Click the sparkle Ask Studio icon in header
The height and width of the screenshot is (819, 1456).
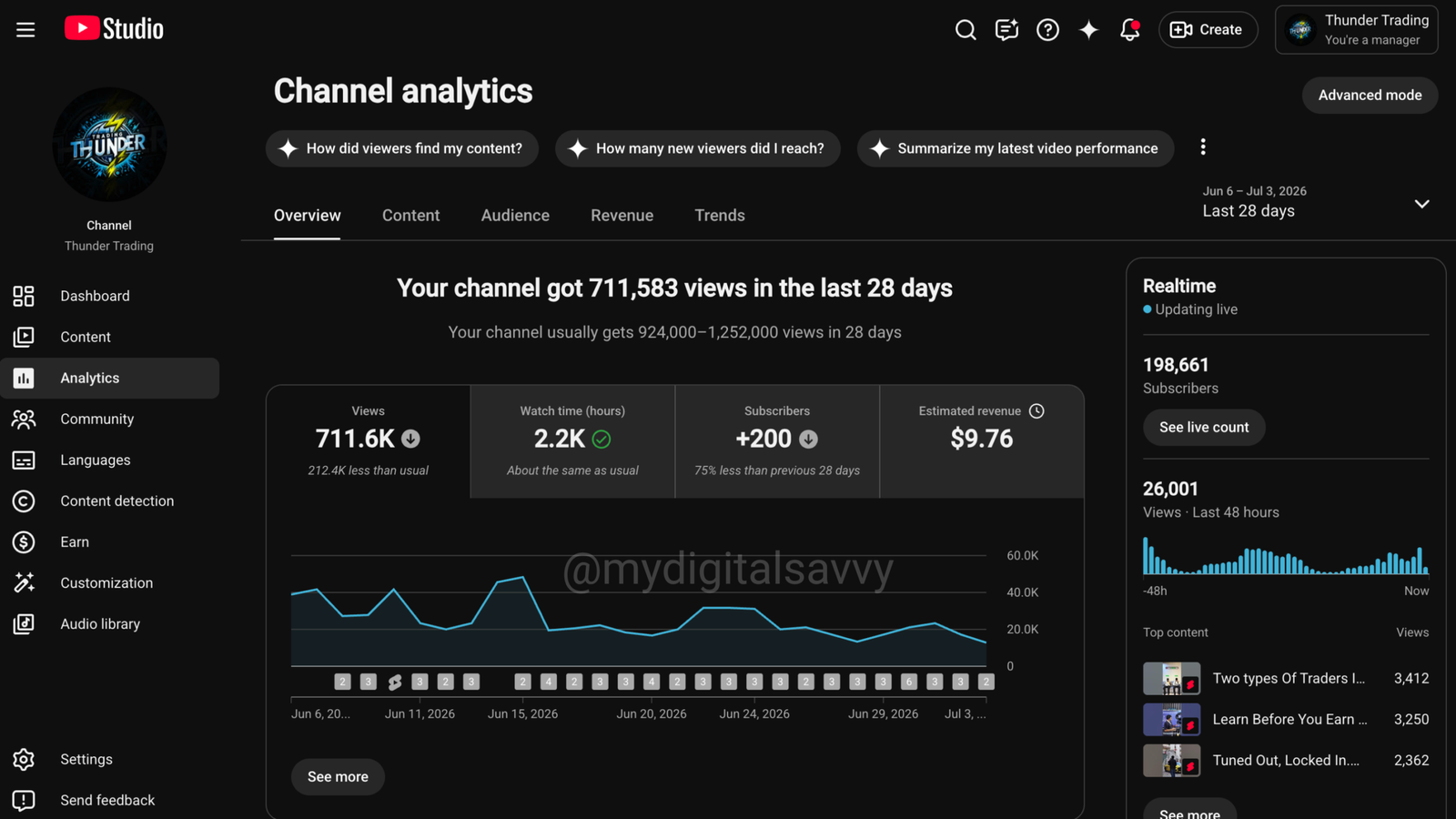[1088, 30]
